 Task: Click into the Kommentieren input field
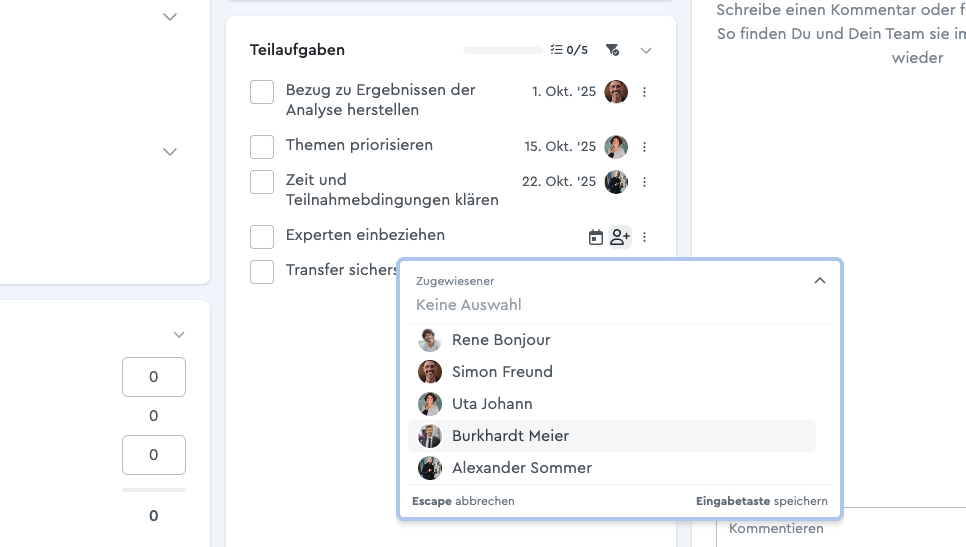(840, 528)
